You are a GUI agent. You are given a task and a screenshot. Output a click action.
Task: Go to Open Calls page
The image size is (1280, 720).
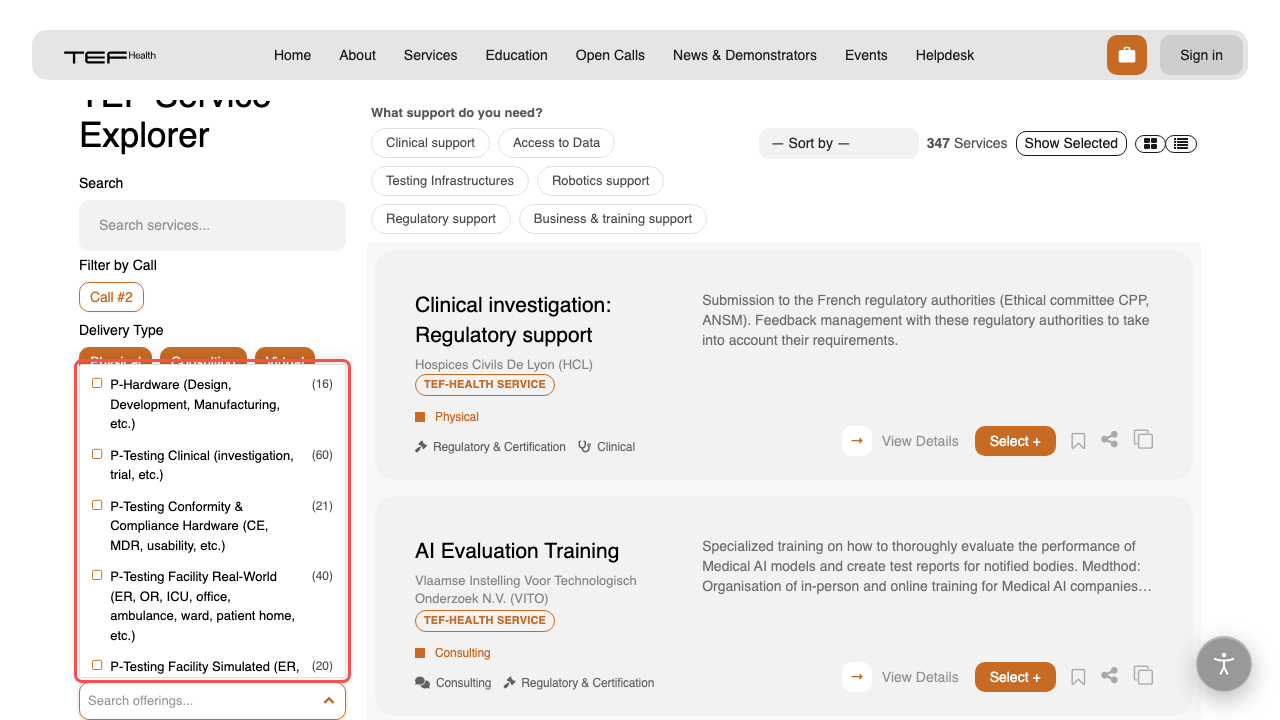pos(610,55)
